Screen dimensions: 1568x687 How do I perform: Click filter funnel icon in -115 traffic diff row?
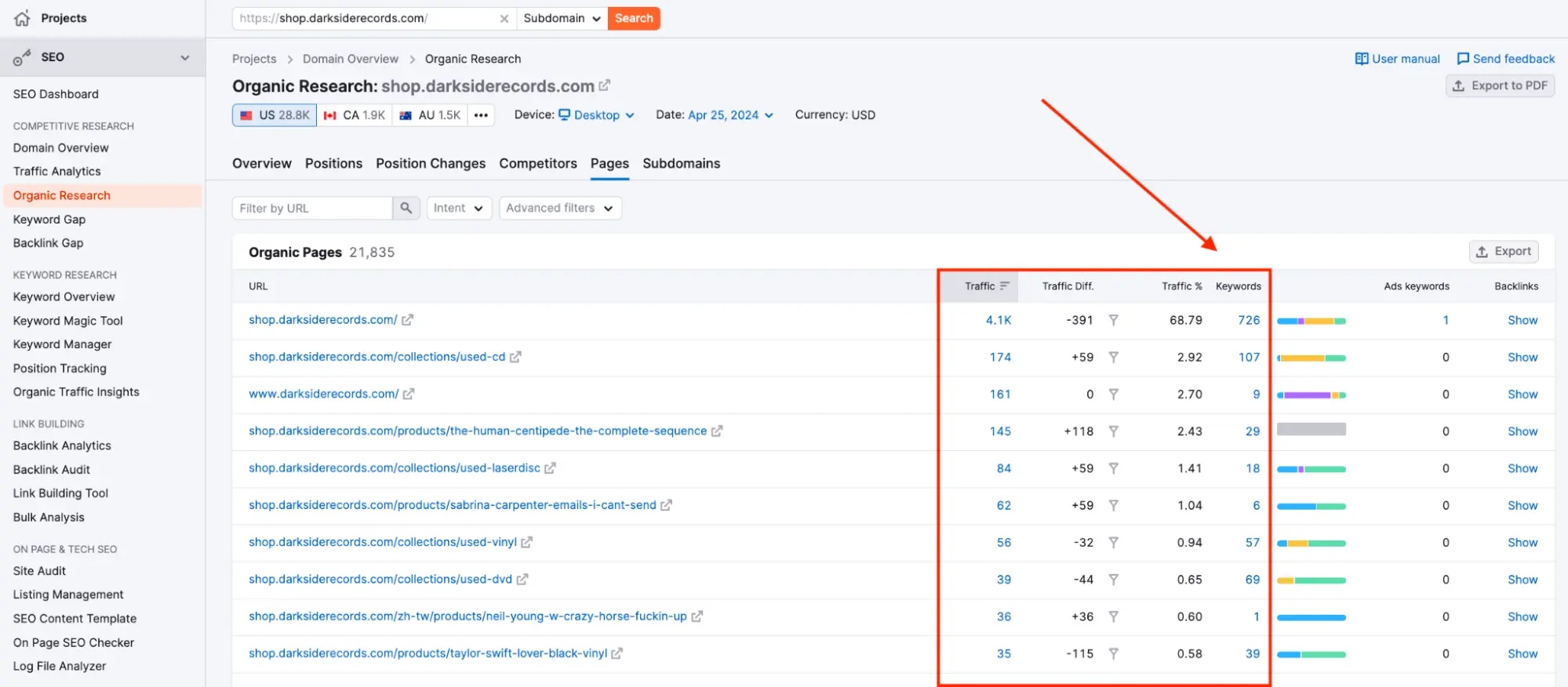(1113, 653)
